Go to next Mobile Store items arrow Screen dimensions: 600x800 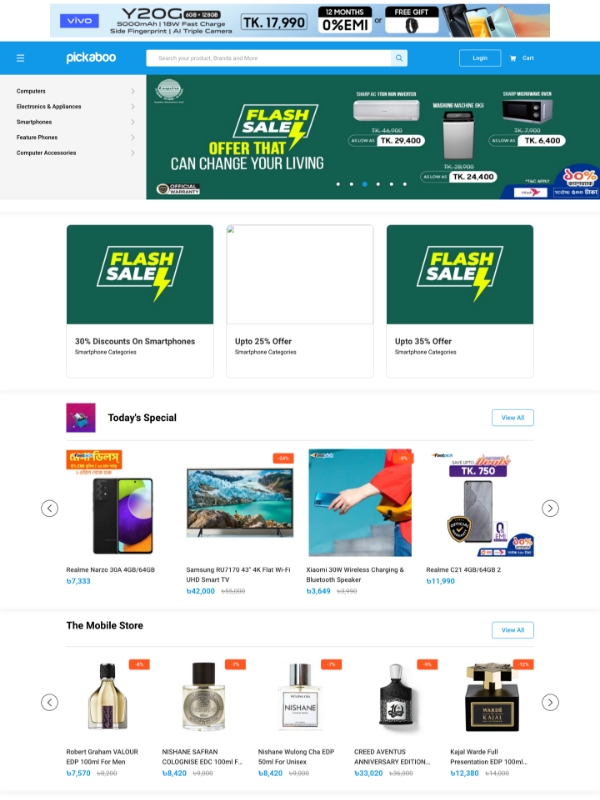(x=550, y=703)
